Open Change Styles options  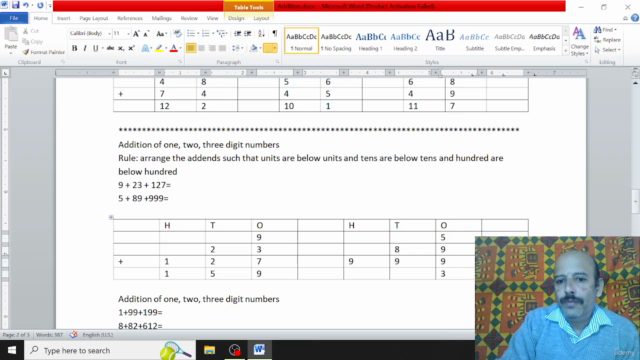tap(579, 42)
